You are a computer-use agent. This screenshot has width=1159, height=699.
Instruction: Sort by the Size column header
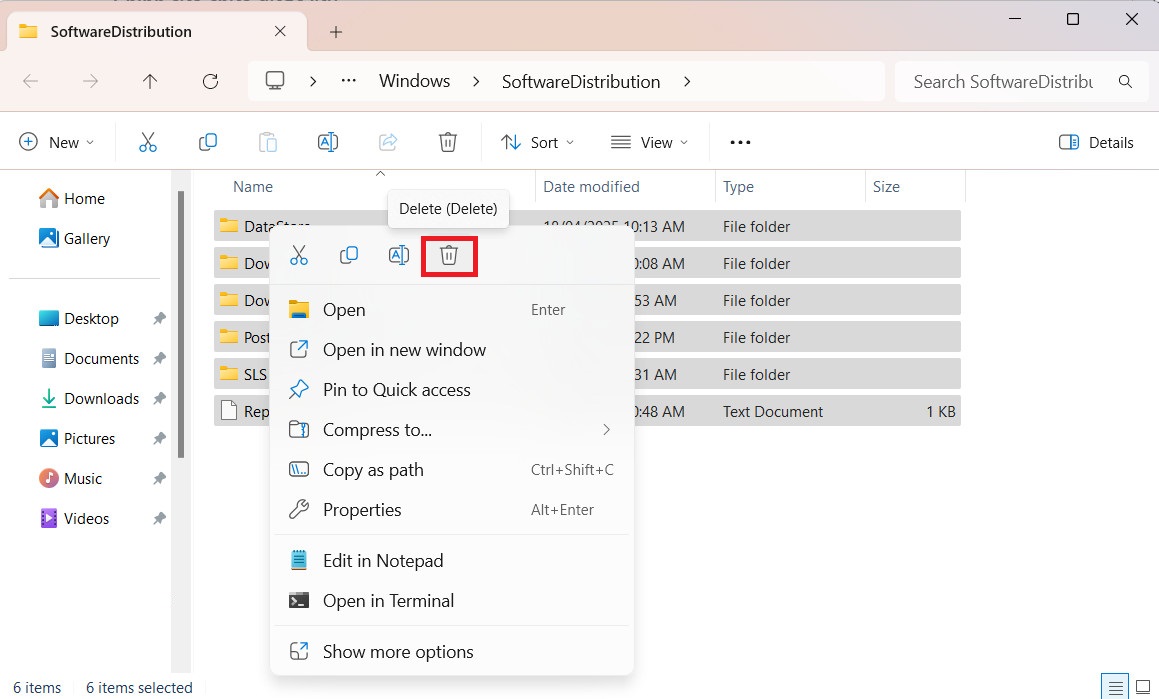click(886, 187)
